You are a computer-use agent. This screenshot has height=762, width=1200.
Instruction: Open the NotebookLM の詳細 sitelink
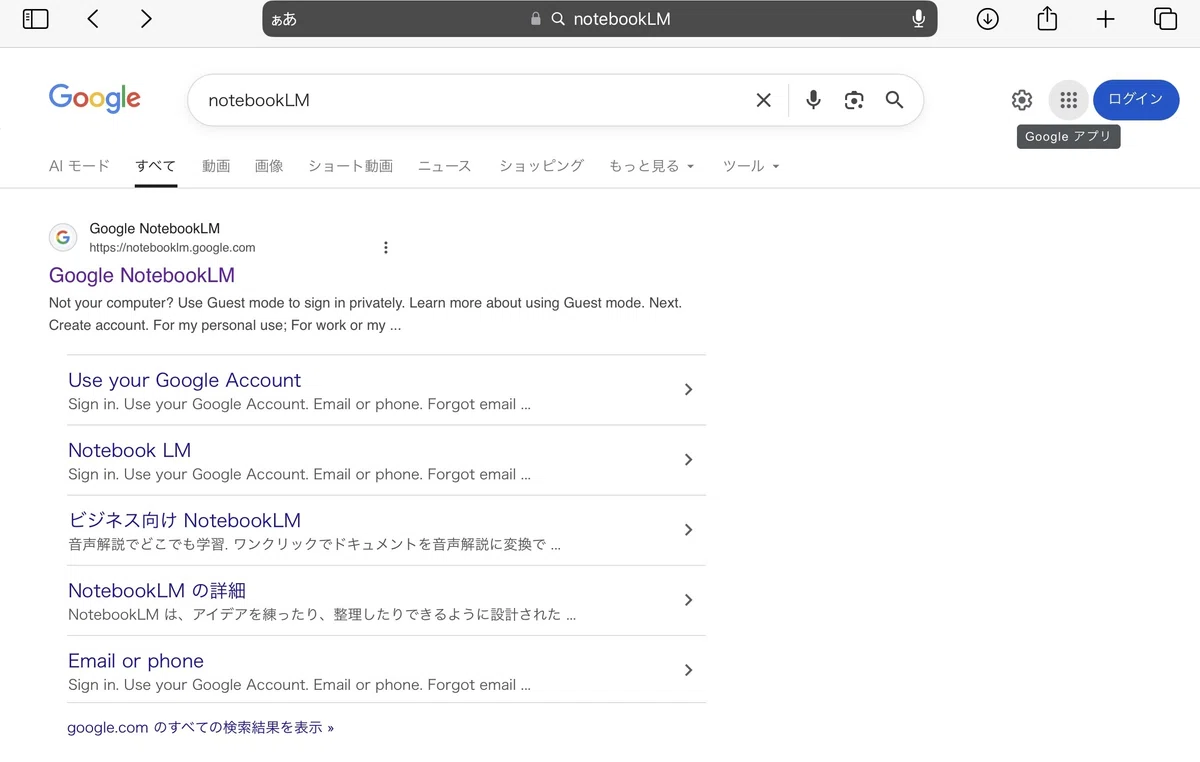tap(157, 590)
